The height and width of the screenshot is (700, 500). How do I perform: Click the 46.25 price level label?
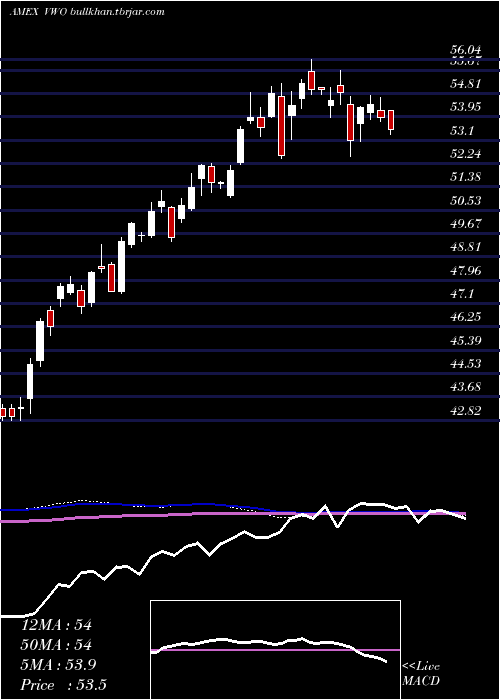(466, 317)
